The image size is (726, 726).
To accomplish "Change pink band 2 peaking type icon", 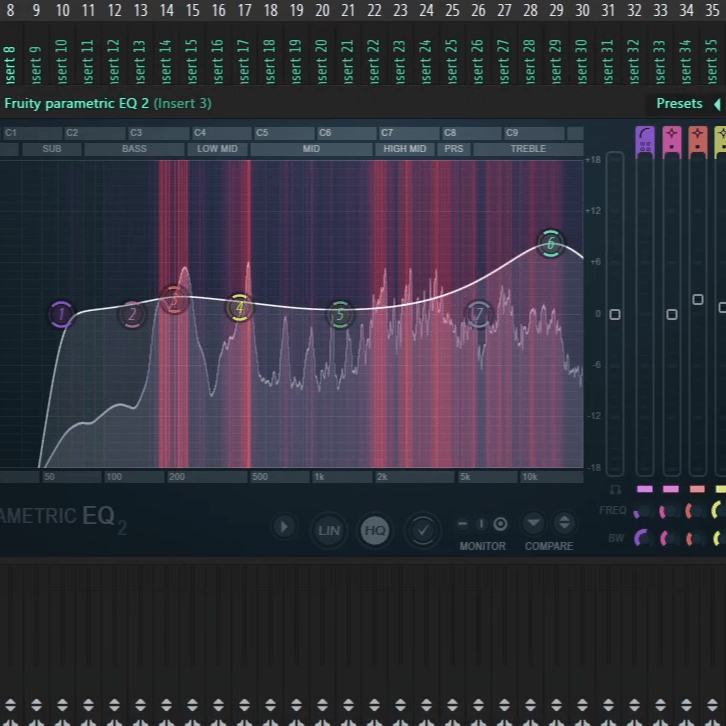I will pos(671,133).
